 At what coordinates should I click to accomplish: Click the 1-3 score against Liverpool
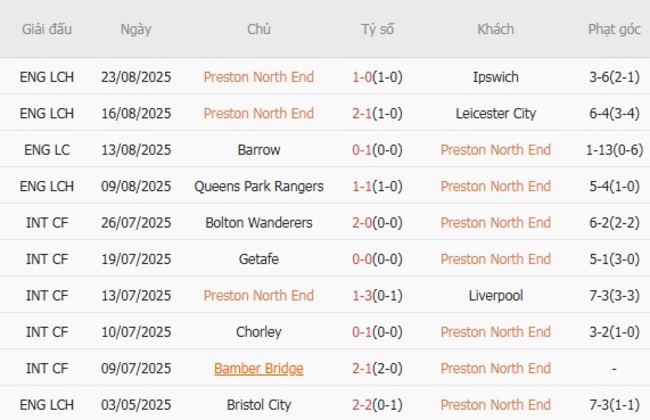click(377, 295)
